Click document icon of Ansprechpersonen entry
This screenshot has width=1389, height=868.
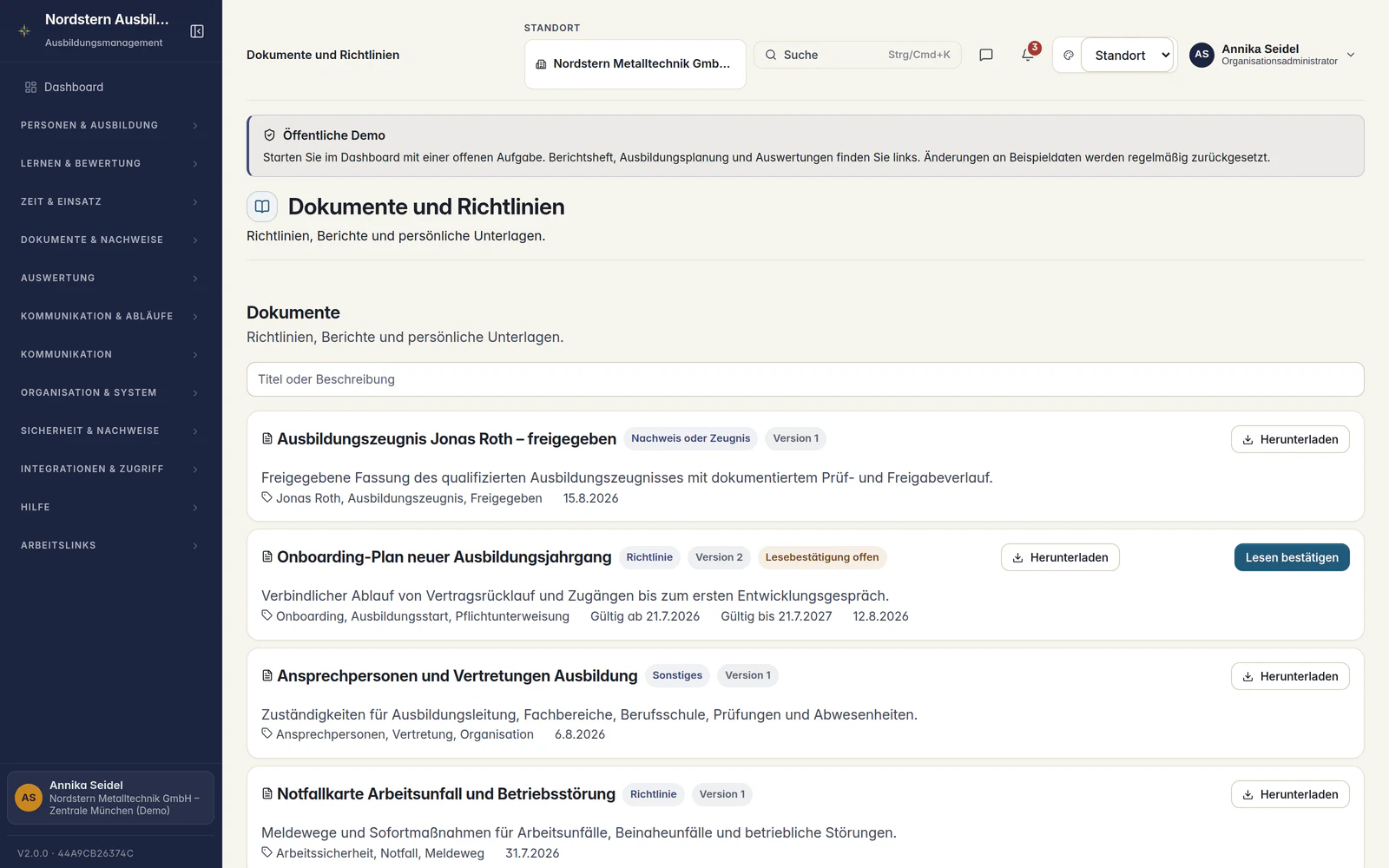(x=267, y=675)
